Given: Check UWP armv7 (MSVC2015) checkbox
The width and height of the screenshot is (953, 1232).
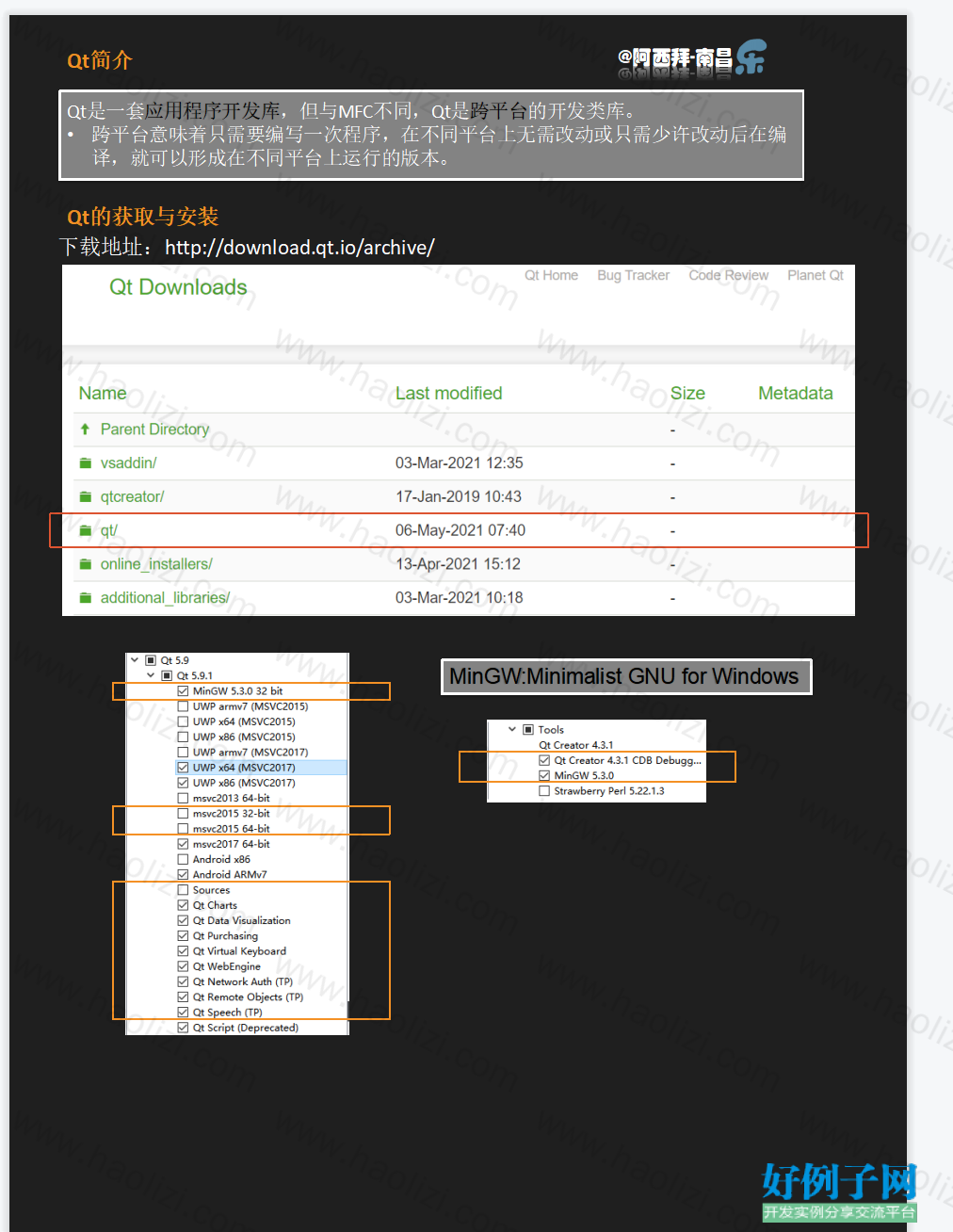Looking at the screenshot, I should [x=183, y=706].
